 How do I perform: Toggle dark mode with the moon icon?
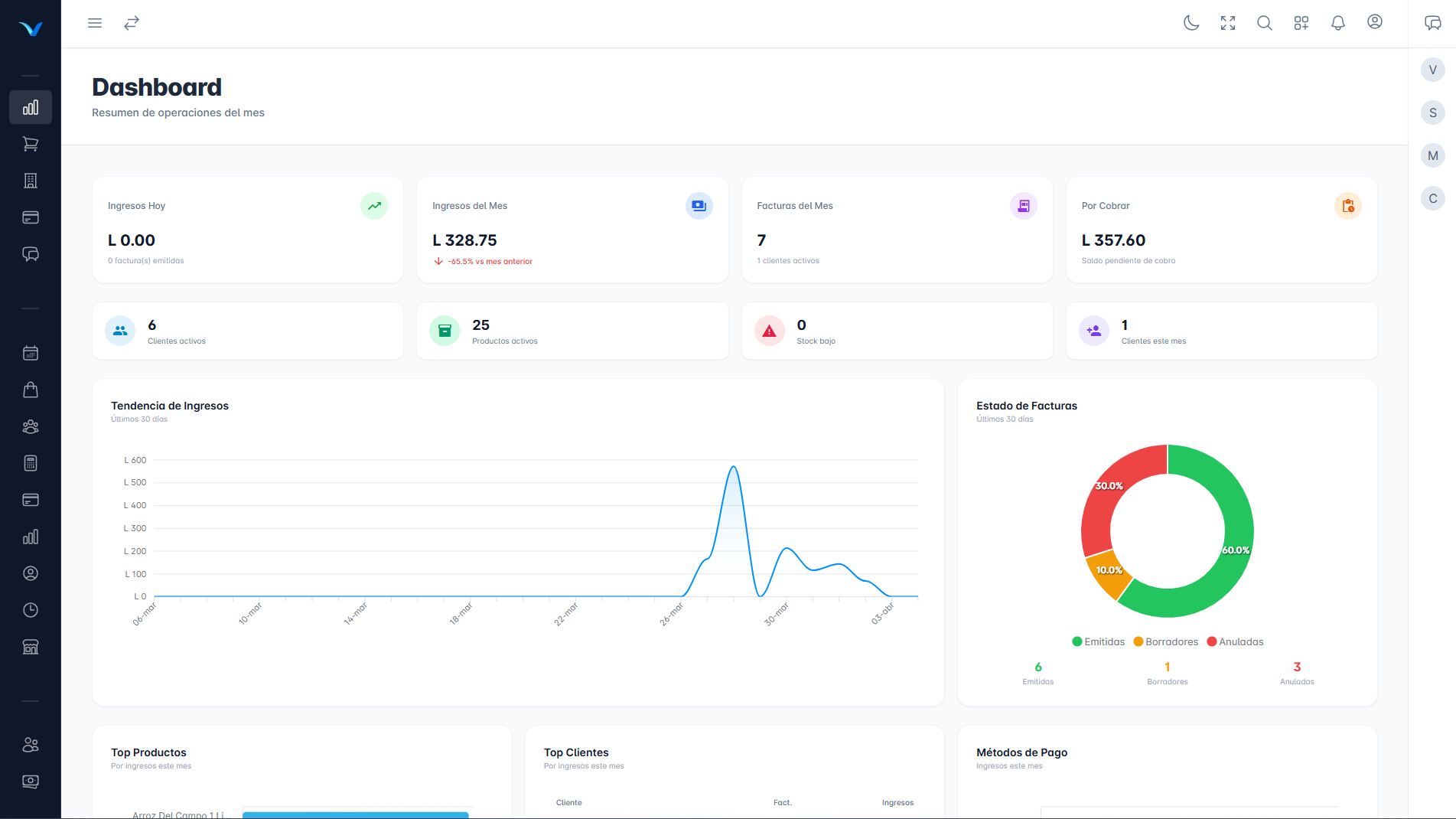point(1191,23)
